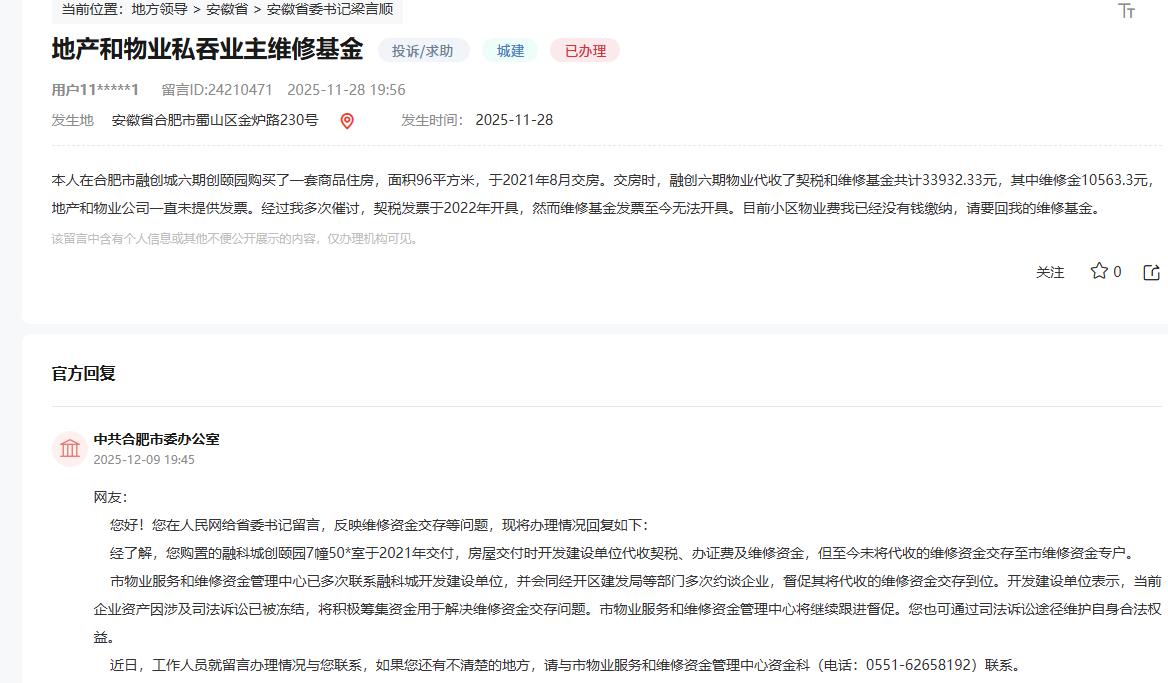Click the red location pin icon
This screenshot has width=1168, height=683.
pos(347,119)
